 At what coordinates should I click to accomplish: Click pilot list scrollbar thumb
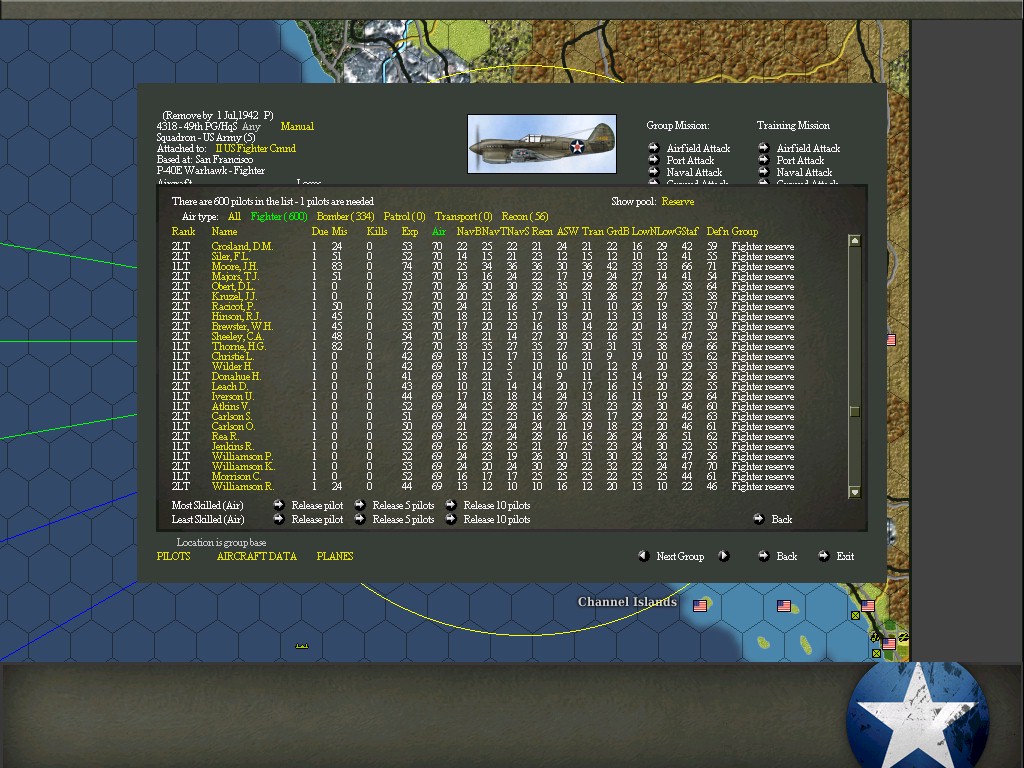(854, 411)
